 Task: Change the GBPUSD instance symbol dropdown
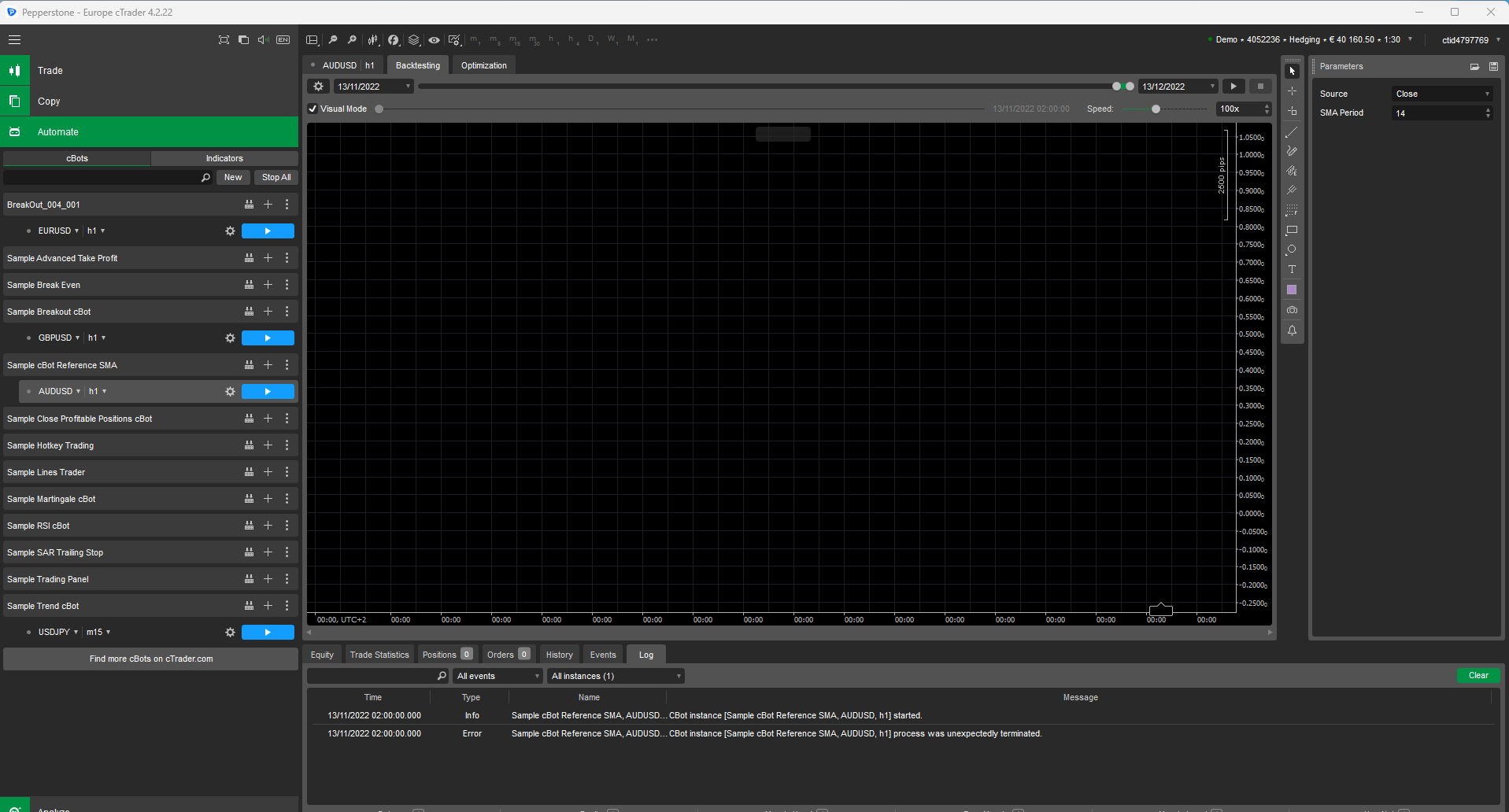pyautogui.click(x=59, y=338)
